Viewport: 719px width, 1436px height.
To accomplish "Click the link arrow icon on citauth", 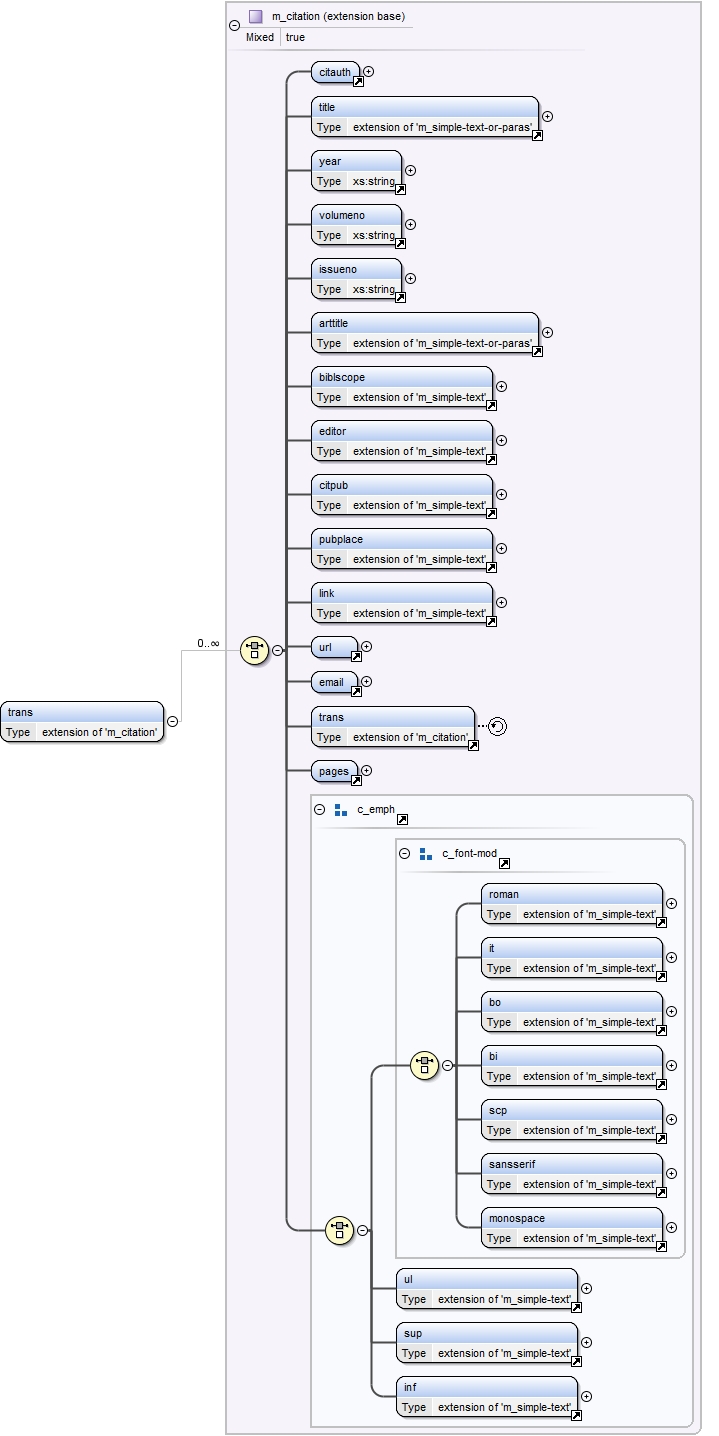I will point(358,81).
